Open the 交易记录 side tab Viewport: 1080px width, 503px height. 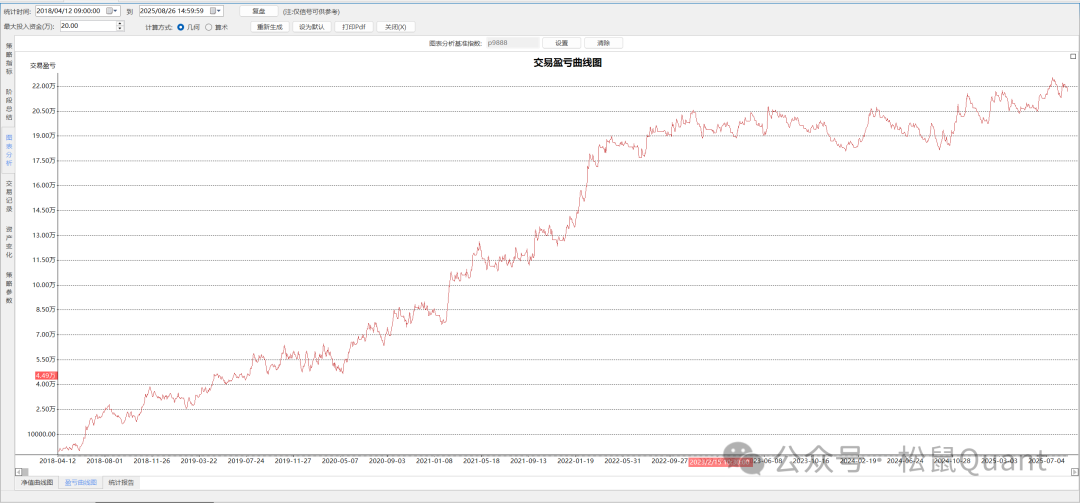(x=9, y=194)
